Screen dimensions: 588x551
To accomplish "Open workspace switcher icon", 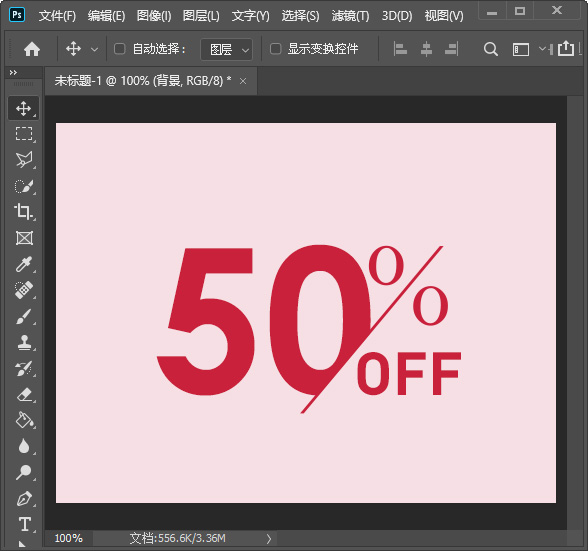I will coord(521,49).
